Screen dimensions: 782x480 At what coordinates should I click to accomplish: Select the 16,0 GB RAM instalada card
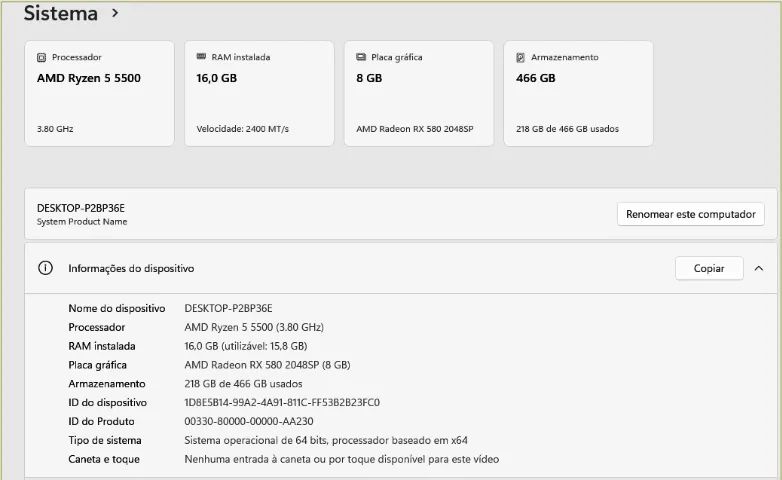point(259,93)
